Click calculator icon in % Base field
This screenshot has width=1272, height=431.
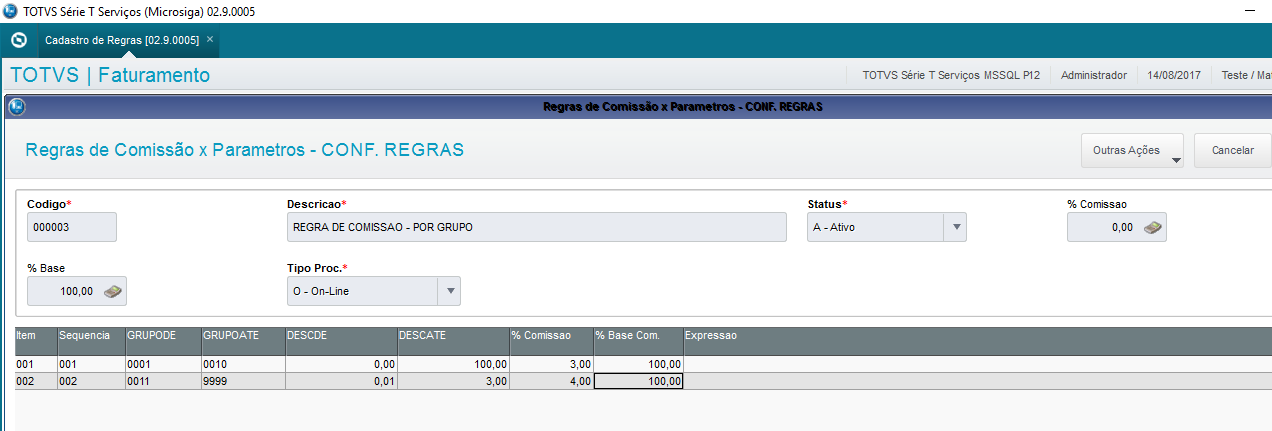113,291
